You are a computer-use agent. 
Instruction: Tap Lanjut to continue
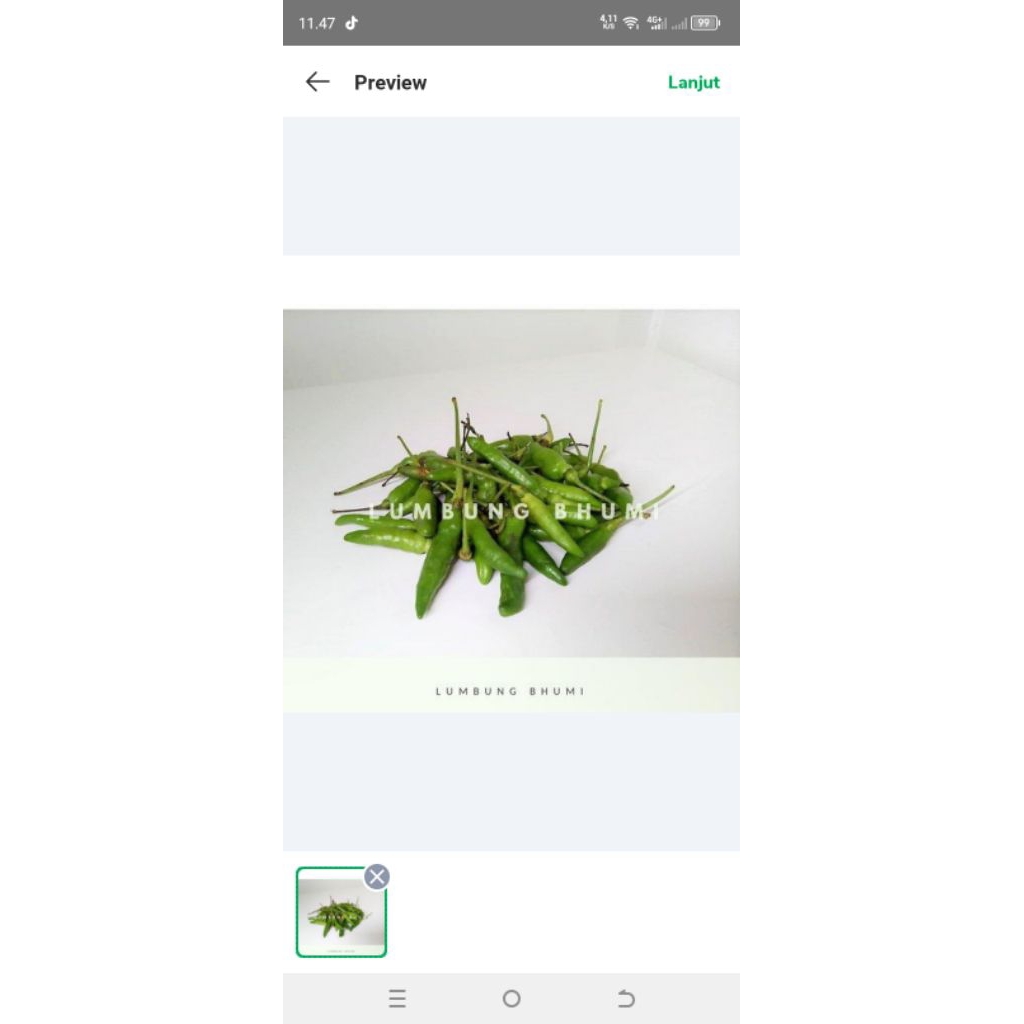coord(693,82)
